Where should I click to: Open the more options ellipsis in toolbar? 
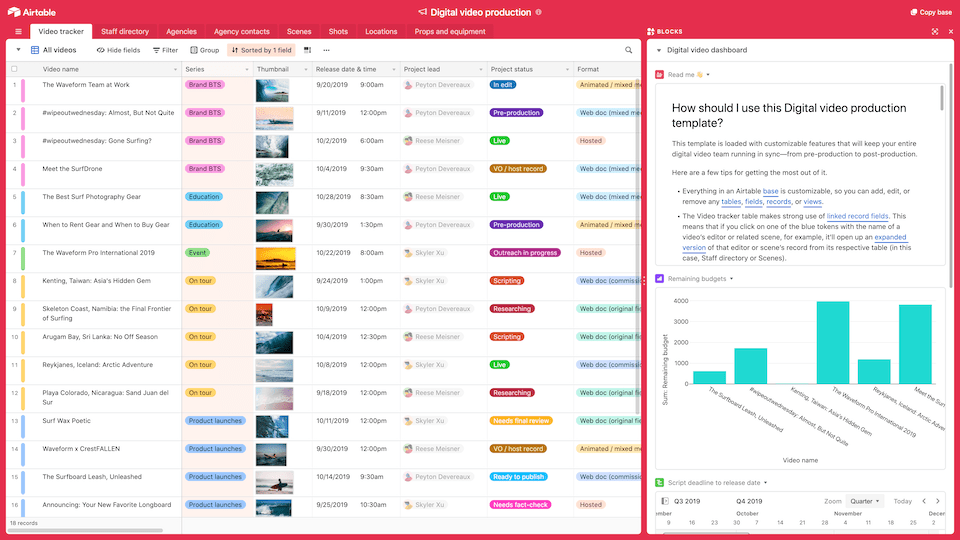coord(326,50)
